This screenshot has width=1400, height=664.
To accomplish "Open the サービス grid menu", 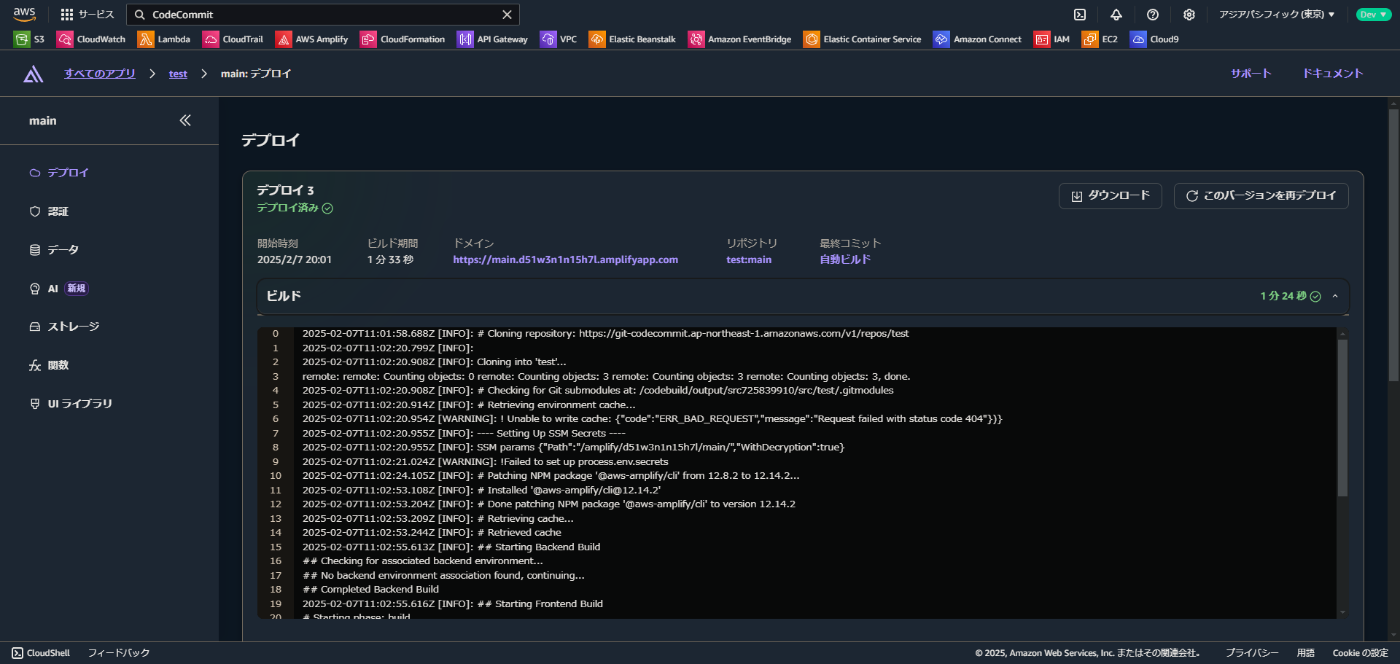I will click(x=87, y=14).
